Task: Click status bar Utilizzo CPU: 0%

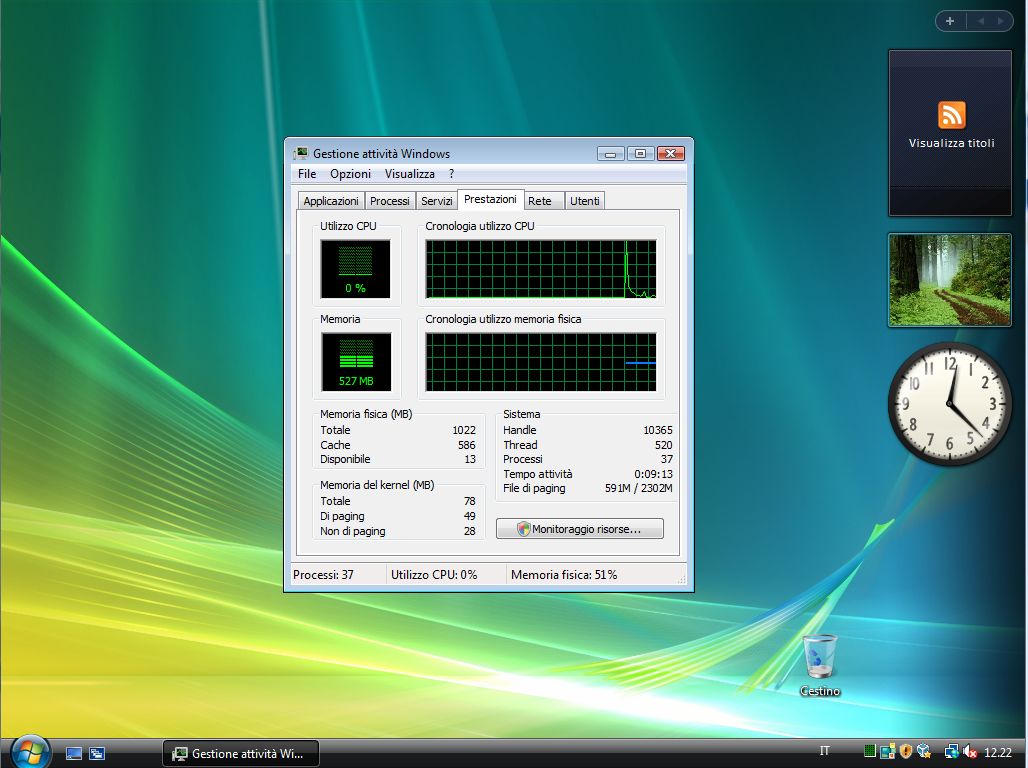Action: click(434, 575)
